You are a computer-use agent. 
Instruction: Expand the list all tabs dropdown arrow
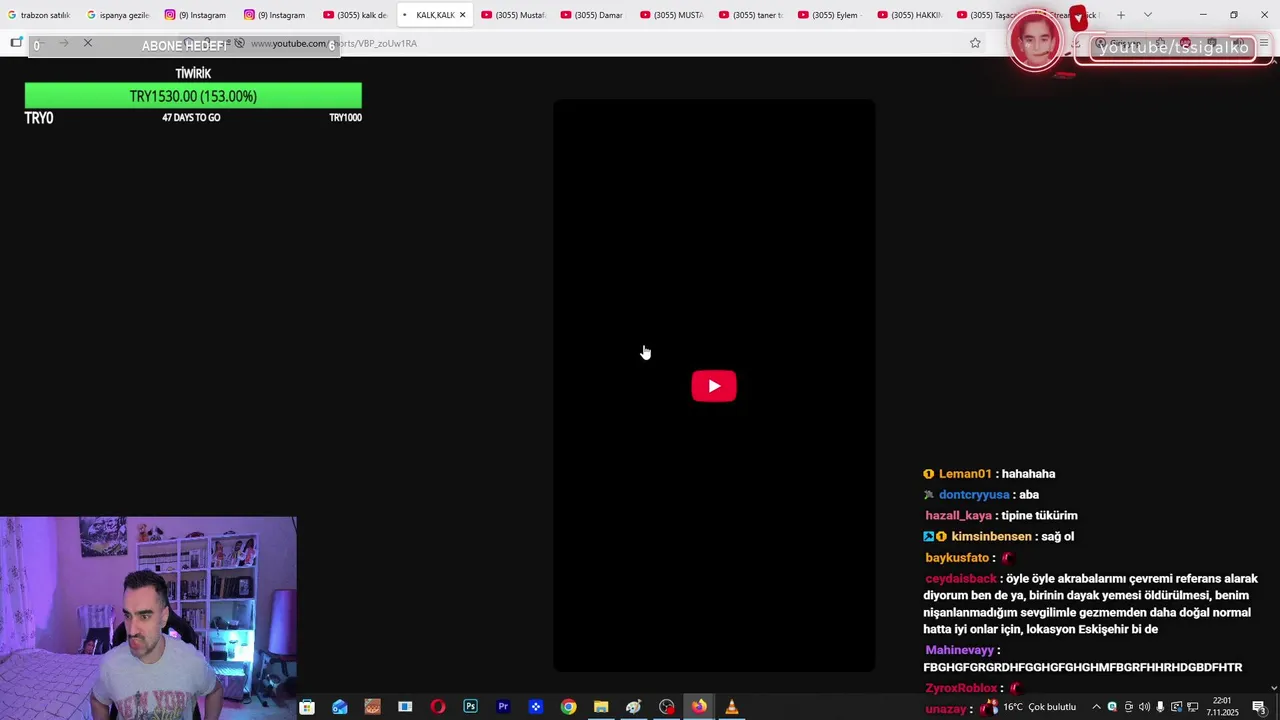pos(1148,15)
